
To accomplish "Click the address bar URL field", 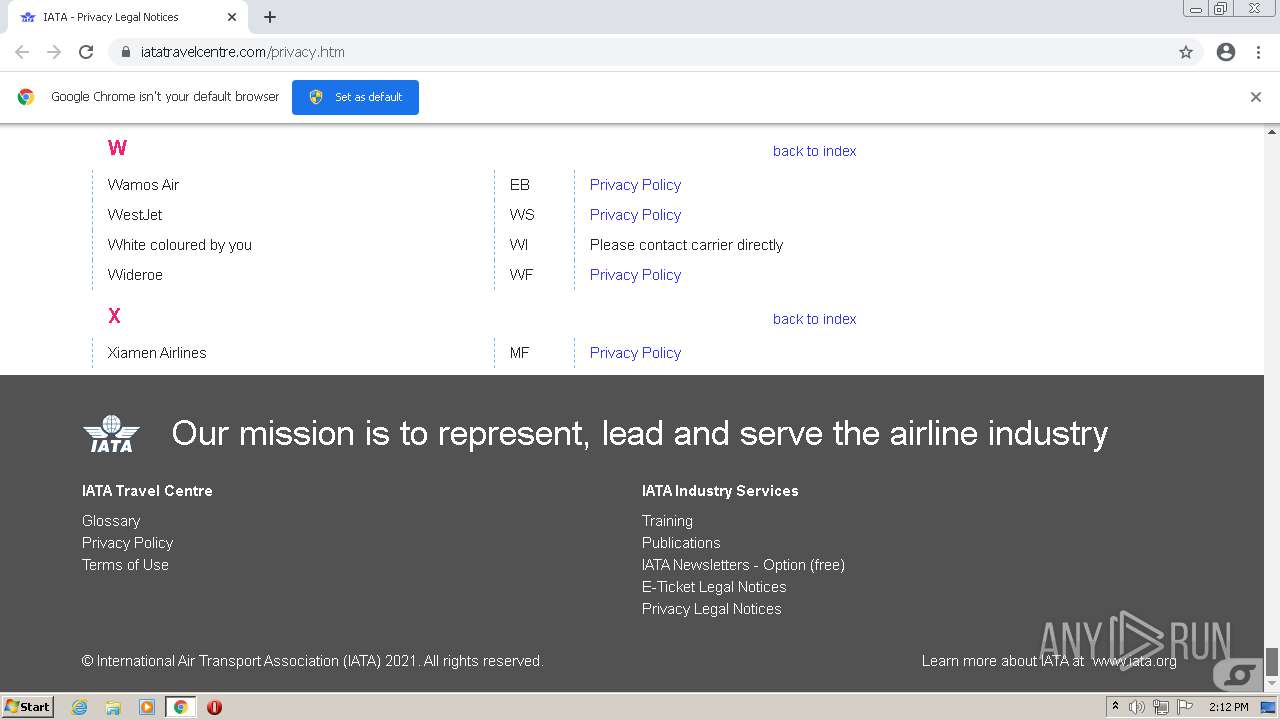I will click(640, 52).
